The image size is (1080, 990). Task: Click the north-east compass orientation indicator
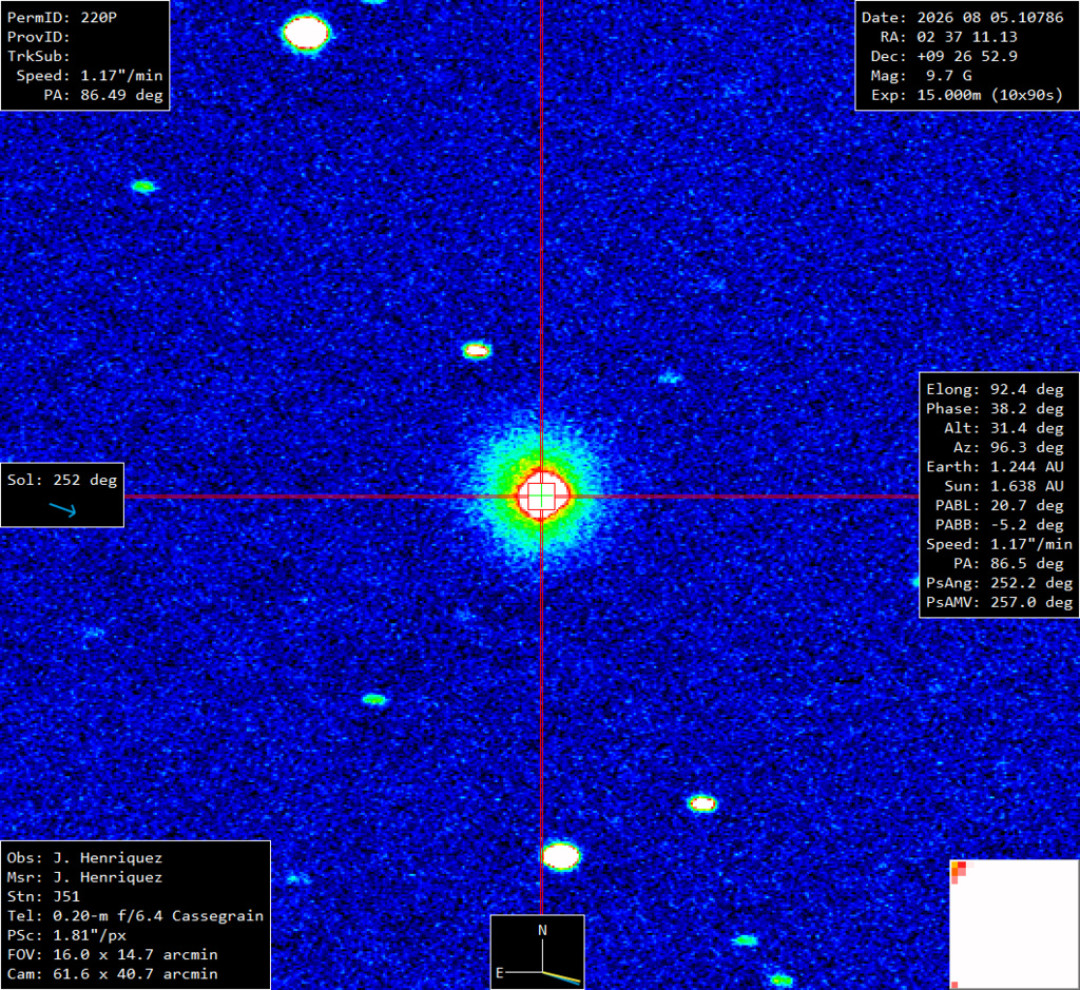coord(537,952)
